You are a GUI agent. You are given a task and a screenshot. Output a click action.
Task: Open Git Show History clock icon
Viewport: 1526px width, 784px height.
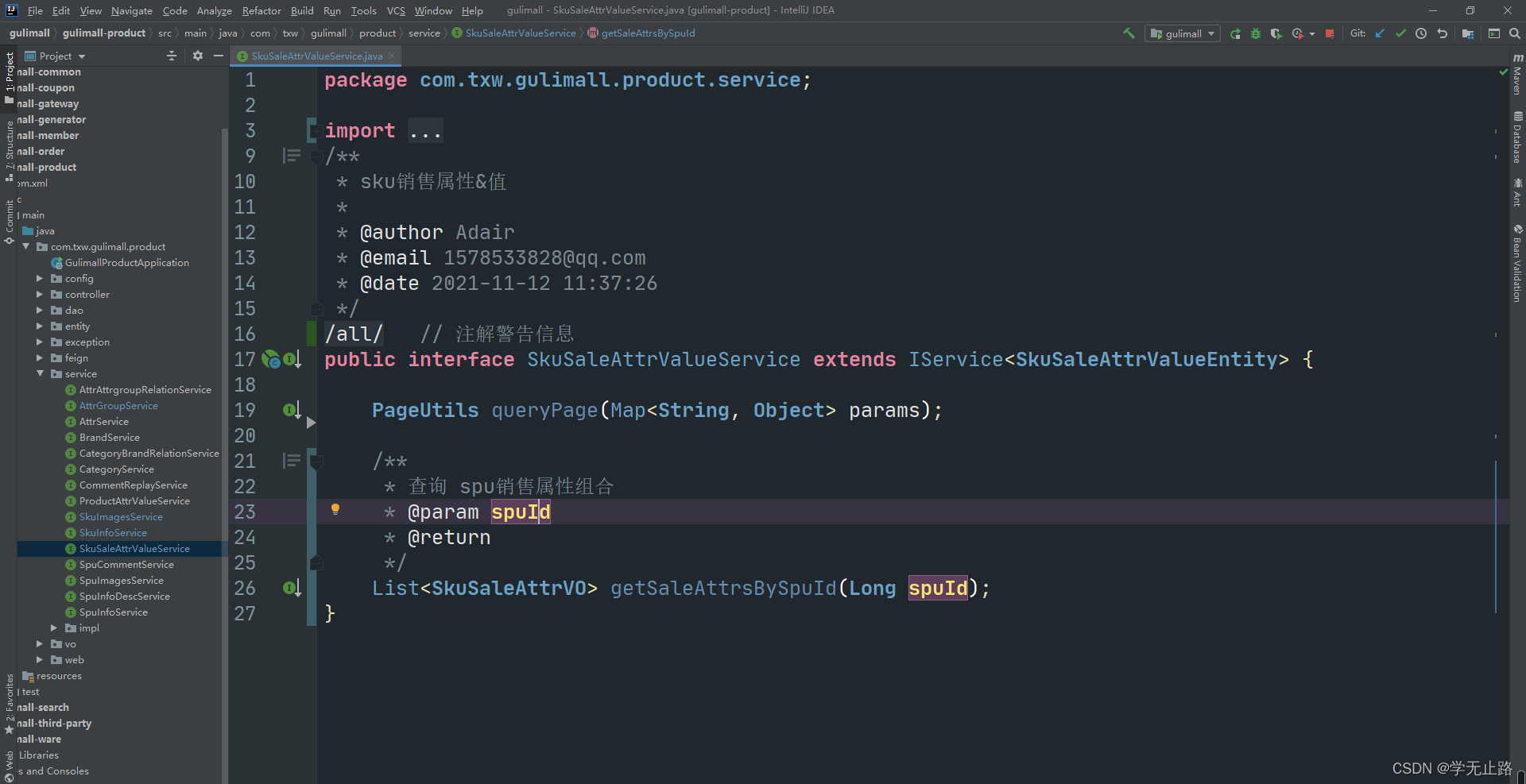point(1421,33)
